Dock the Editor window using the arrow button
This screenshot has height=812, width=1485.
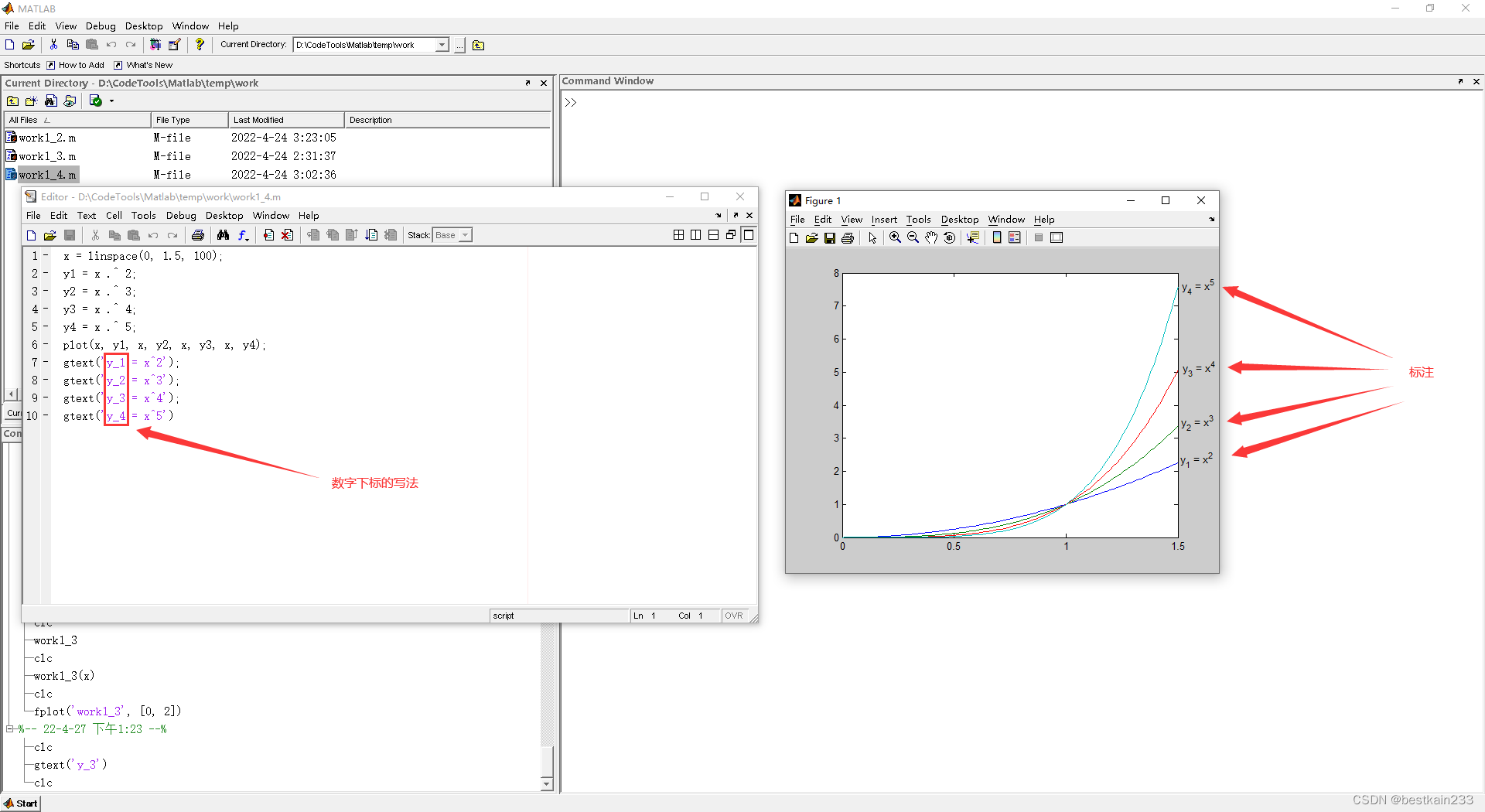[736, 215]
